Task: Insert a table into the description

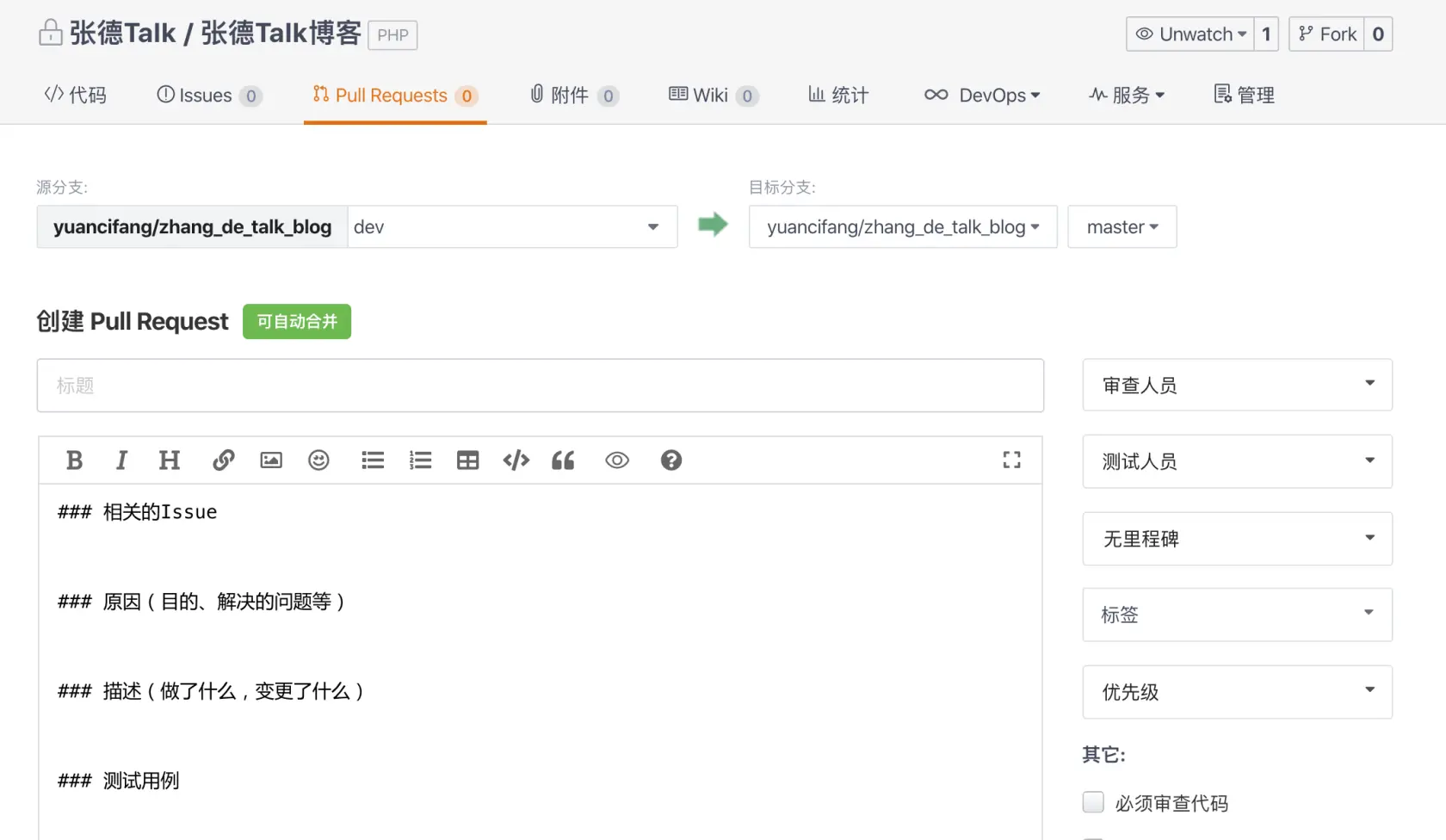Action: pos(467,460)
